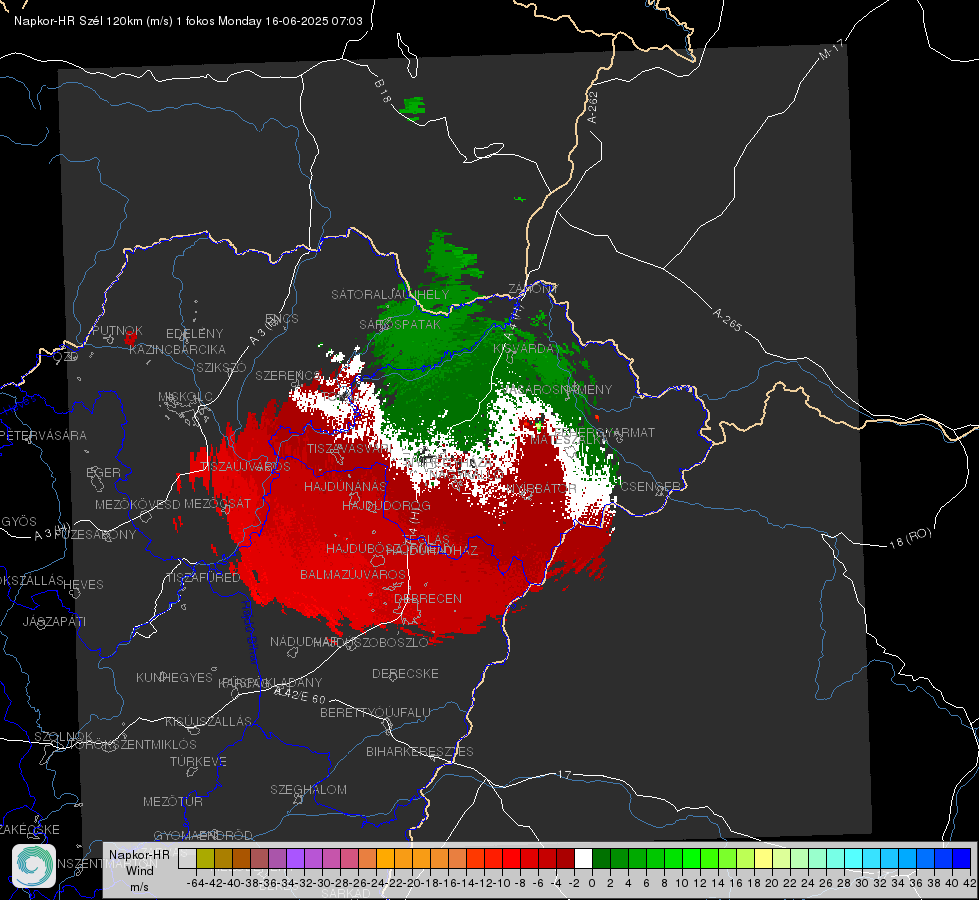
Task: Select the EDELENY town label
Action: [195, 334]
